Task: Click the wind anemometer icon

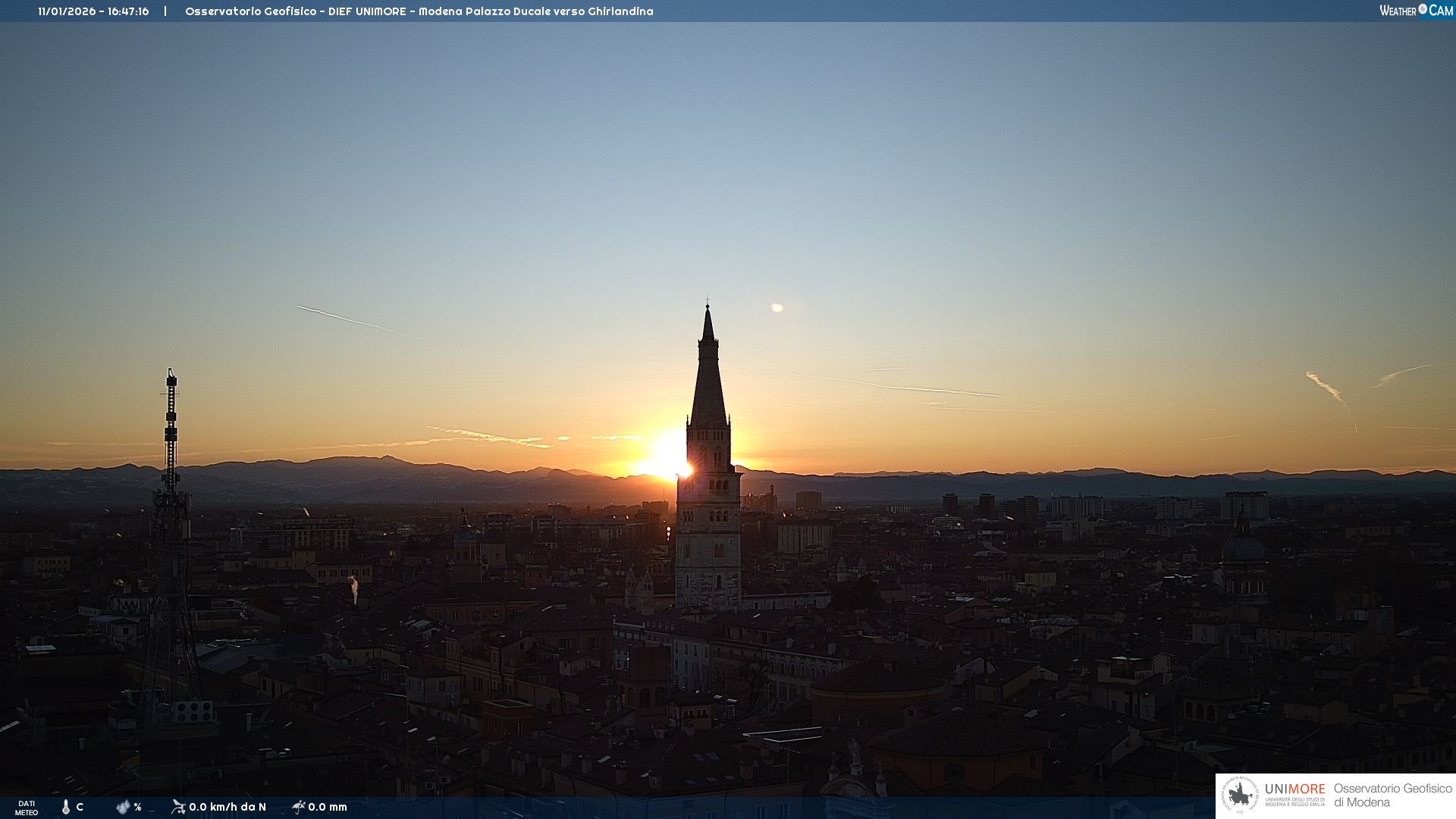Action: click(x=178, y=807)
